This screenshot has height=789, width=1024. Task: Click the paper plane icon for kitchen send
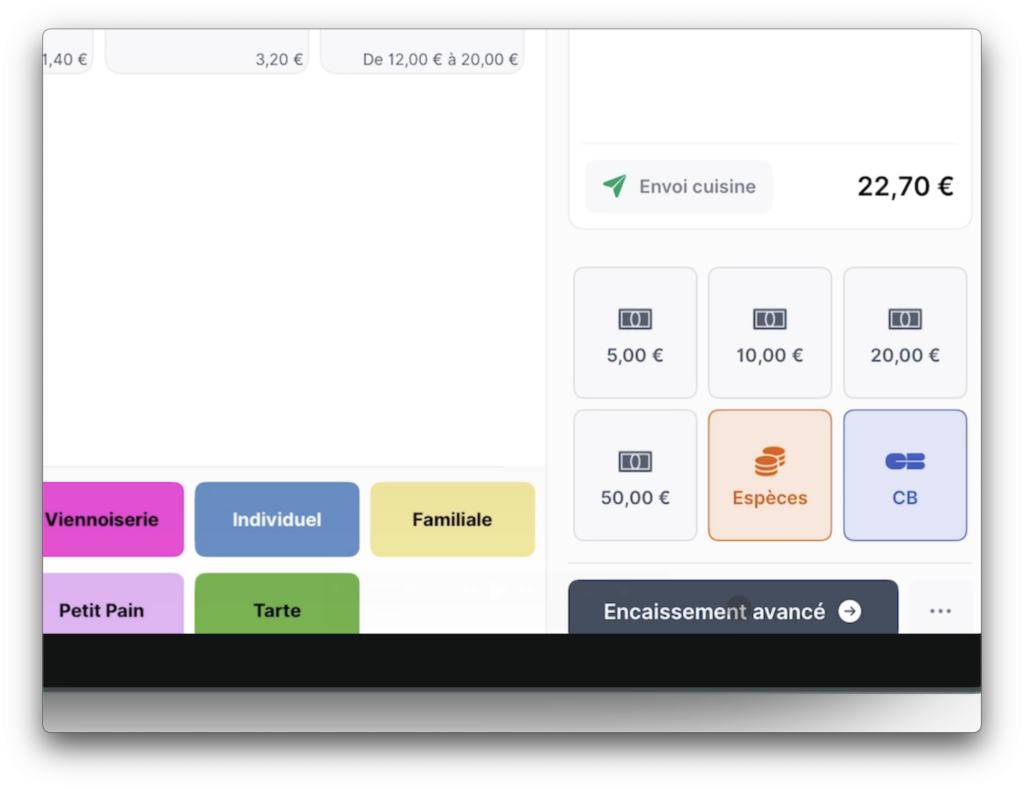(614, 186)
